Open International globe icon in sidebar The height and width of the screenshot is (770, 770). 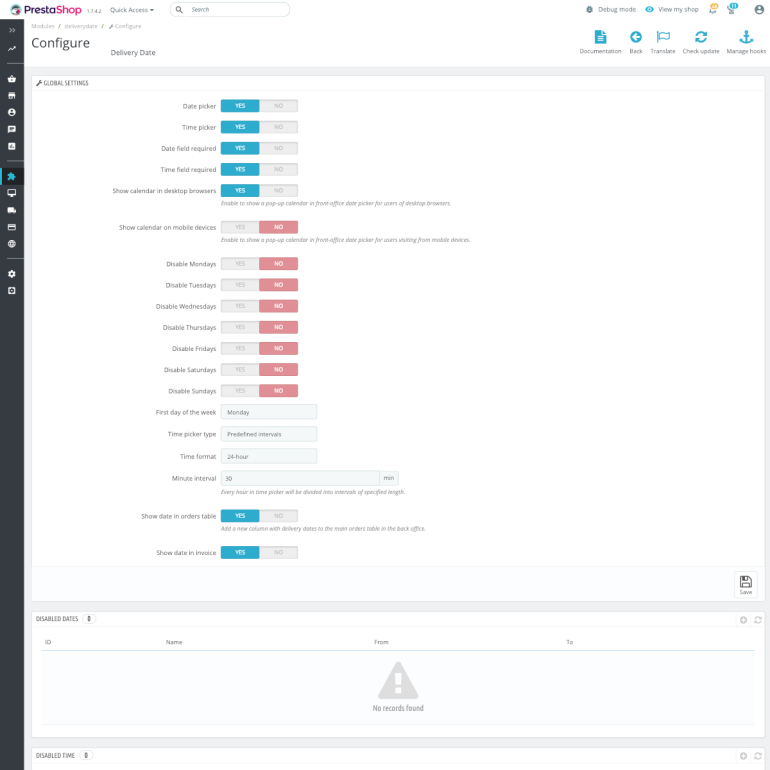12,244
